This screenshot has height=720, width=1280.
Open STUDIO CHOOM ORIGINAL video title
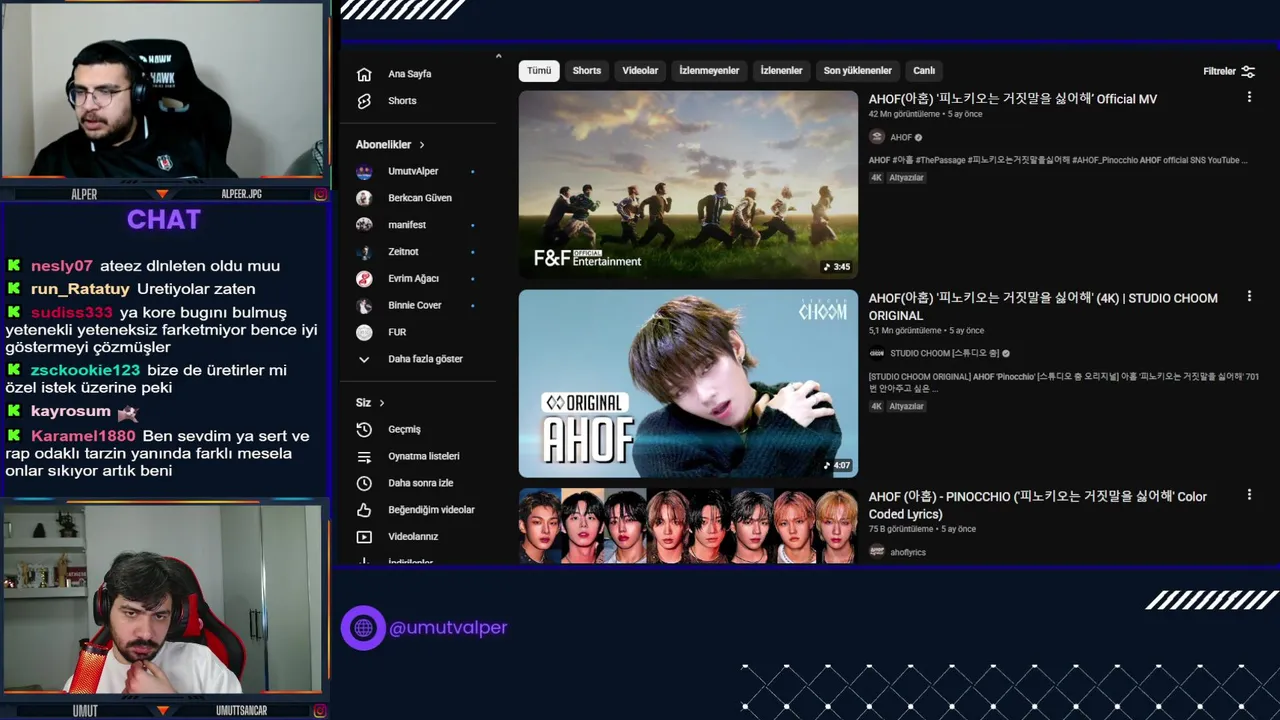[x=1043, y=306]
